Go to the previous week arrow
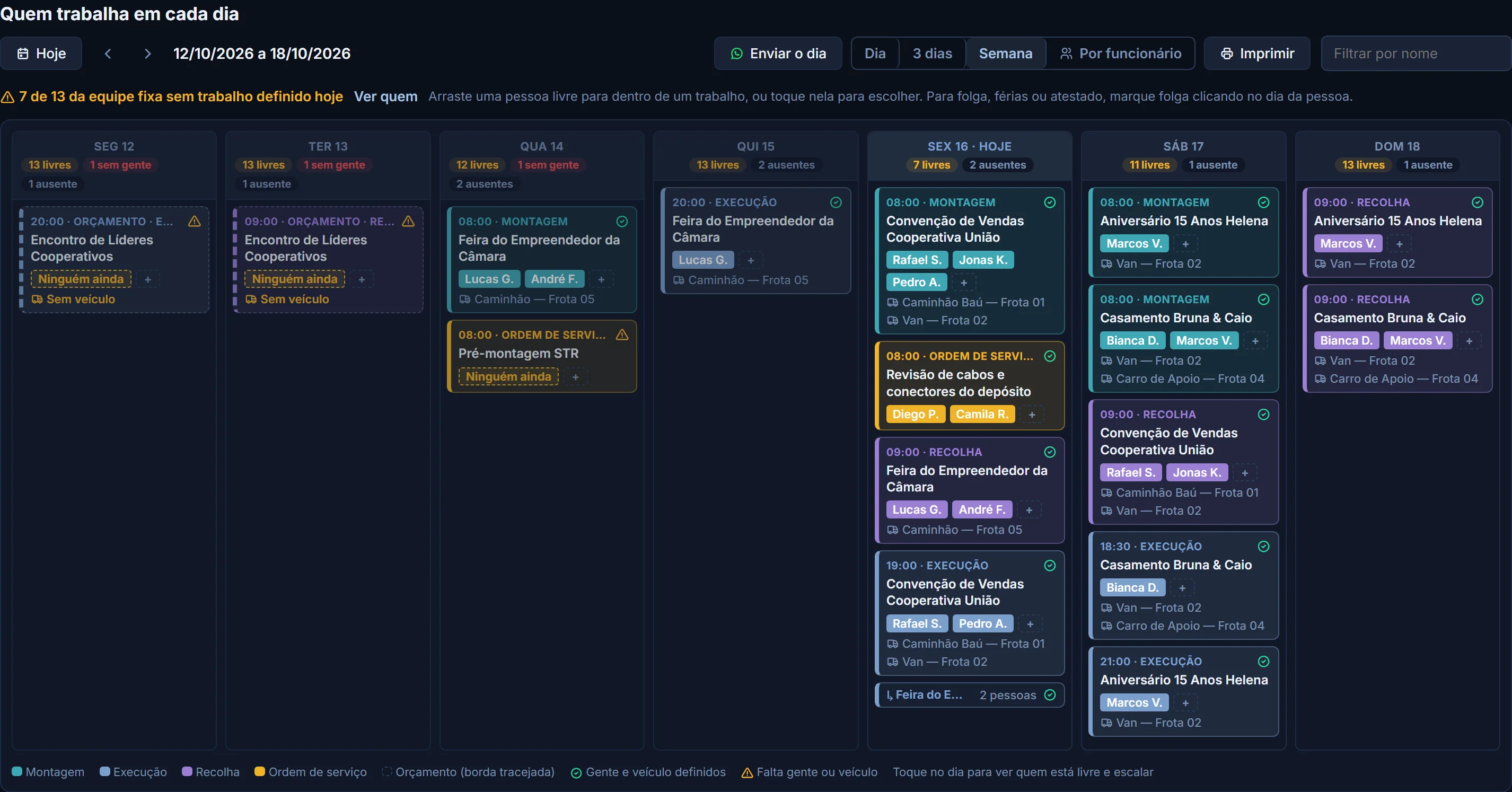 (x=108, y=54)
